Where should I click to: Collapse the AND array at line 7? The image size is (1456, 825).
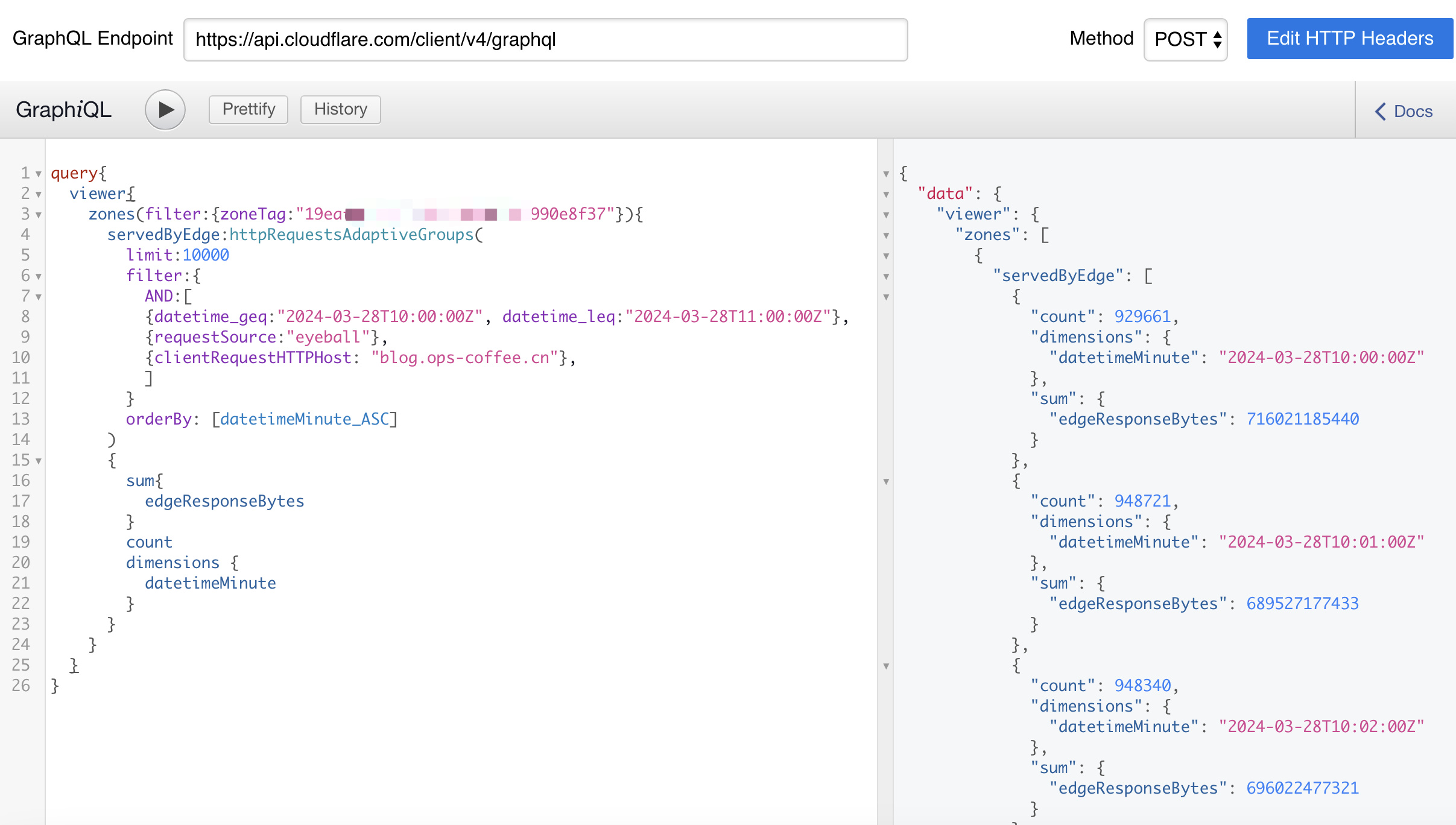tap(39, 297)
